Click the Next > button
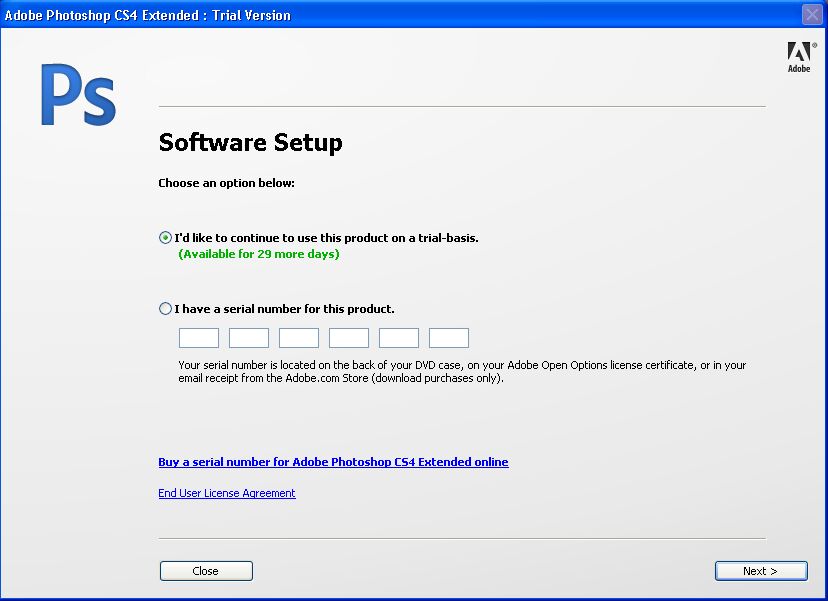This screenshot has height=601, width=828. [x=761, y=571]
